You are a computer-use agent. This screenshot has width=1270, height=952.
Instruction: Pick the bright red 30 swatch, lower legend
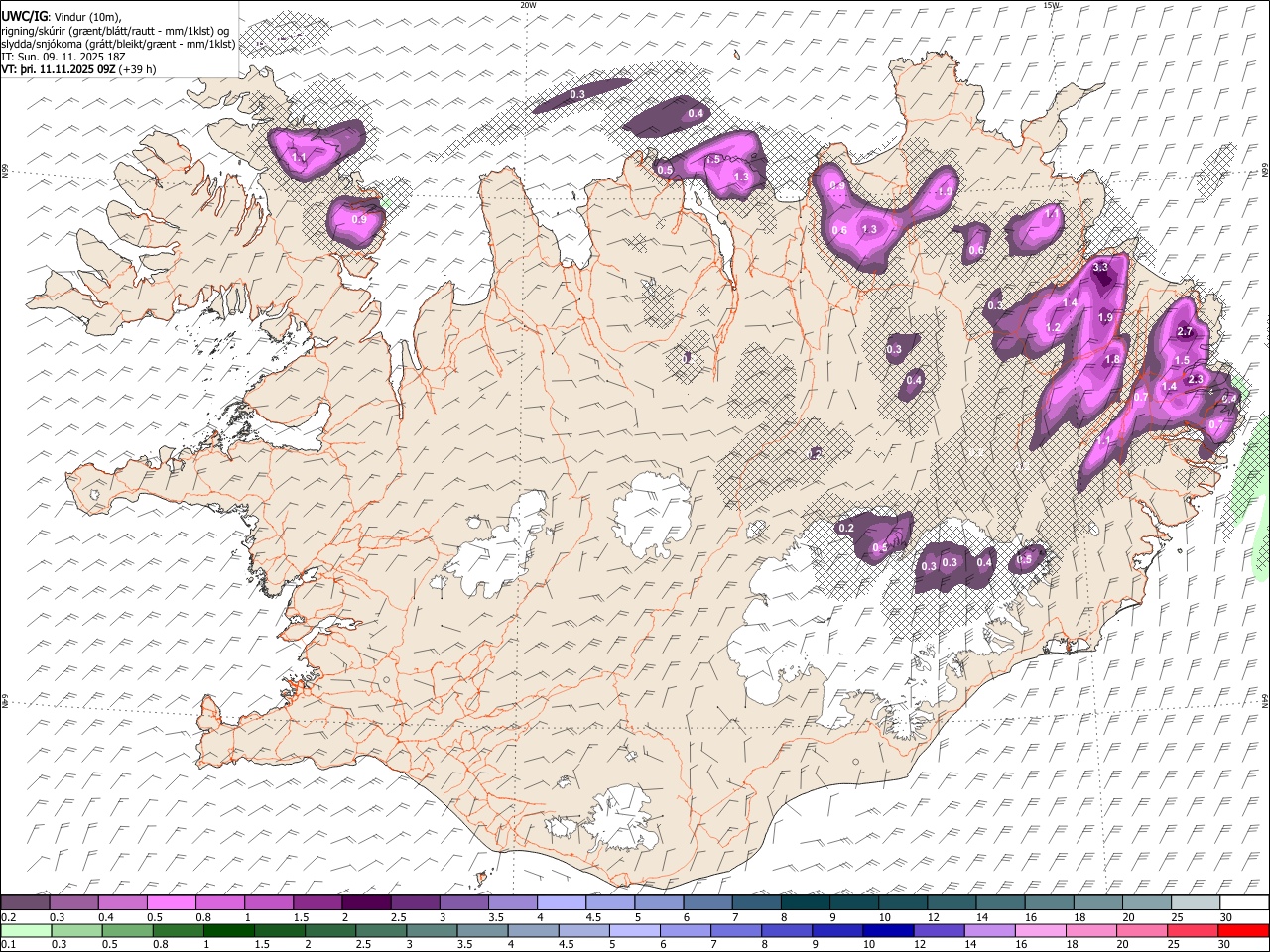(1243, 930)
